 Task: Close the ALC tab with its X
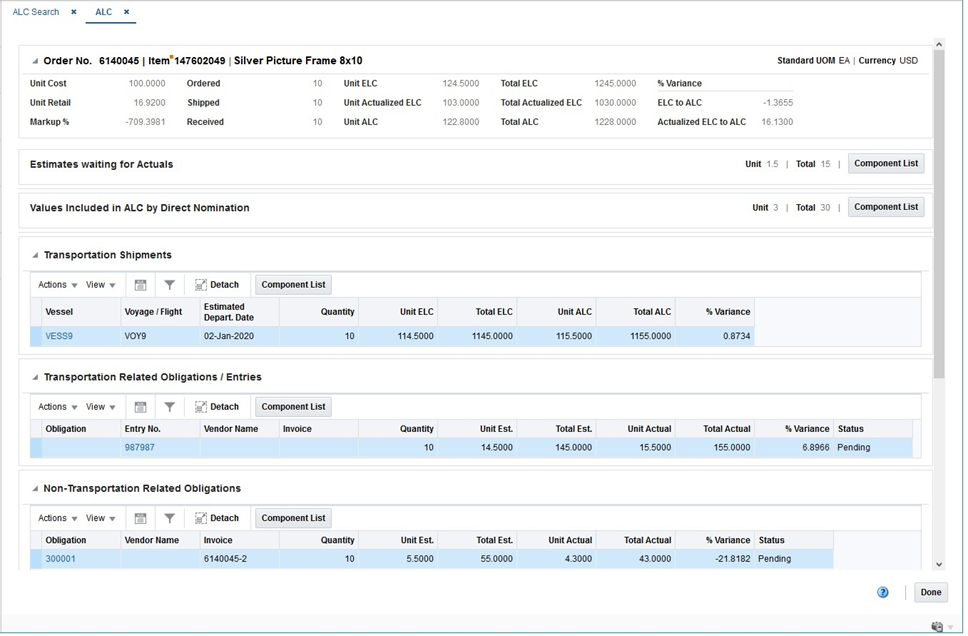pos(127,12)
